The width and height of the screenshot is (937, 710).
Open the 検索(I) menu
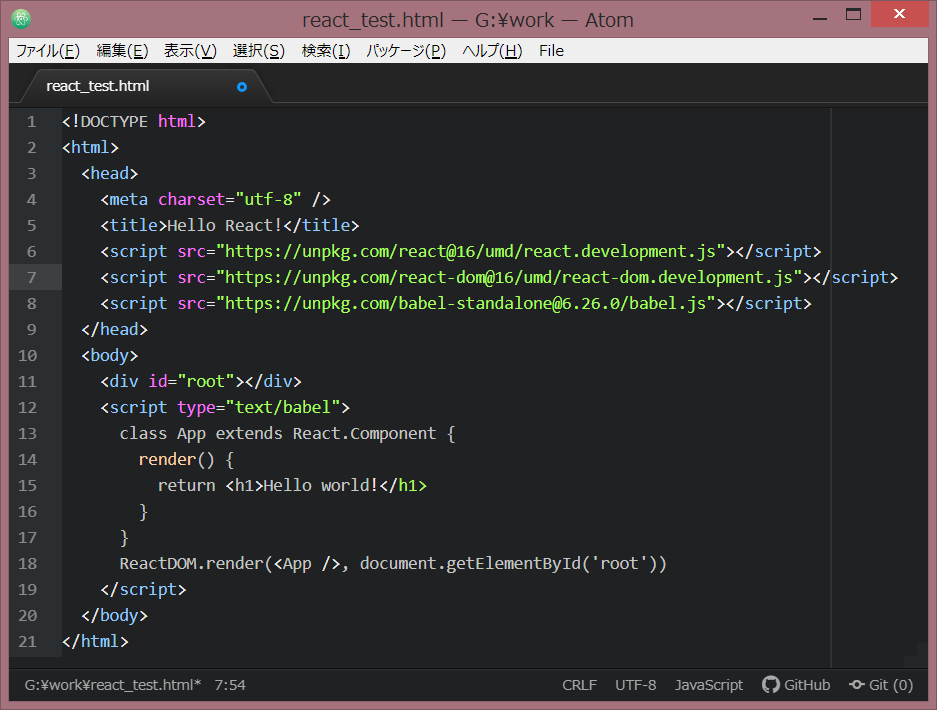pyautogui.click(x=326, y=51)
